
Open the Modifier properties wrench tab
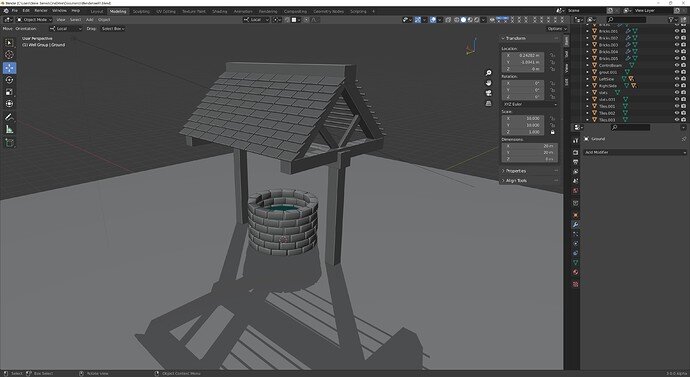click(575, 225)
